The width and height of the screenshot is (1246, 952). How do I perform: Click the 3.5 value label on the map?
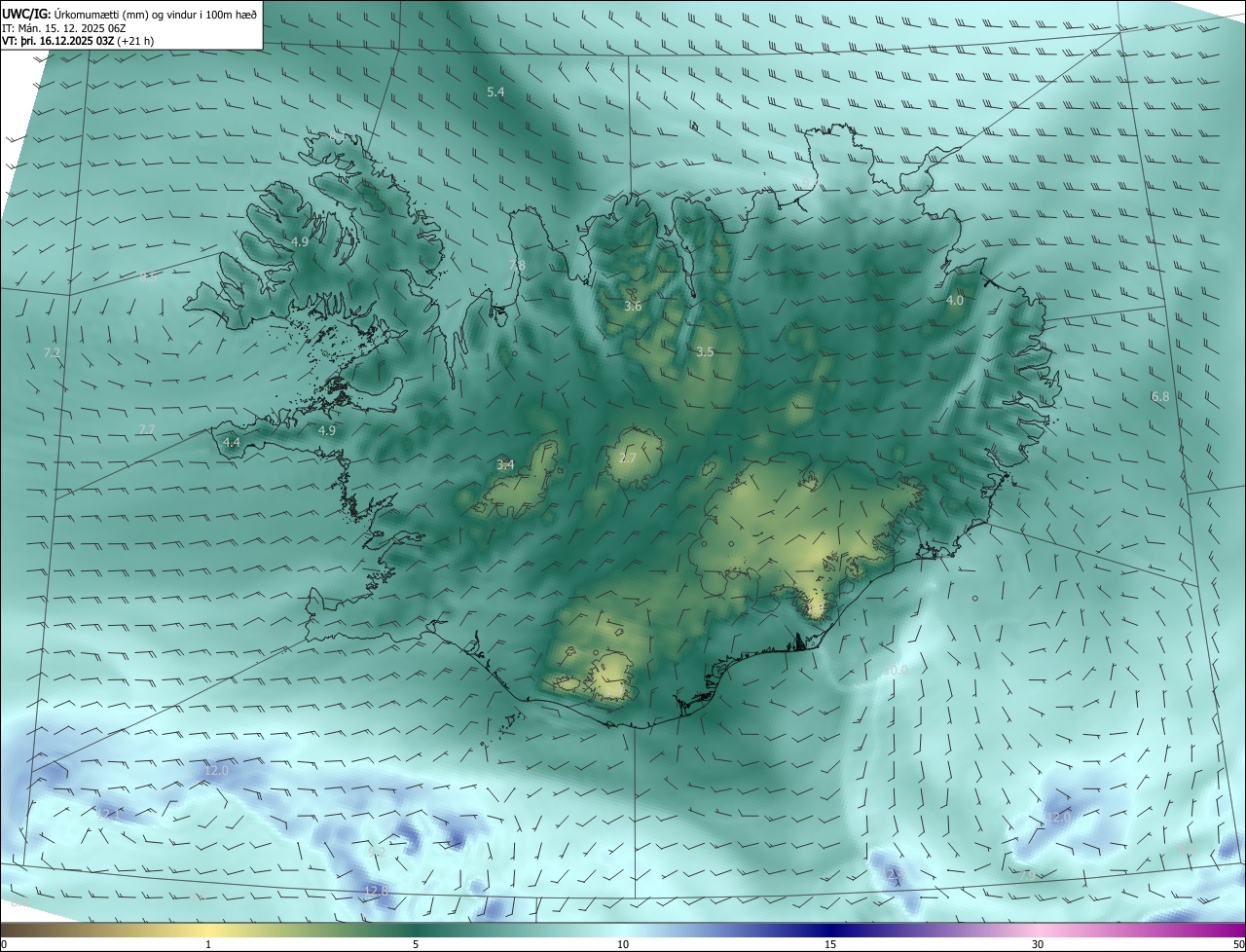705,351
